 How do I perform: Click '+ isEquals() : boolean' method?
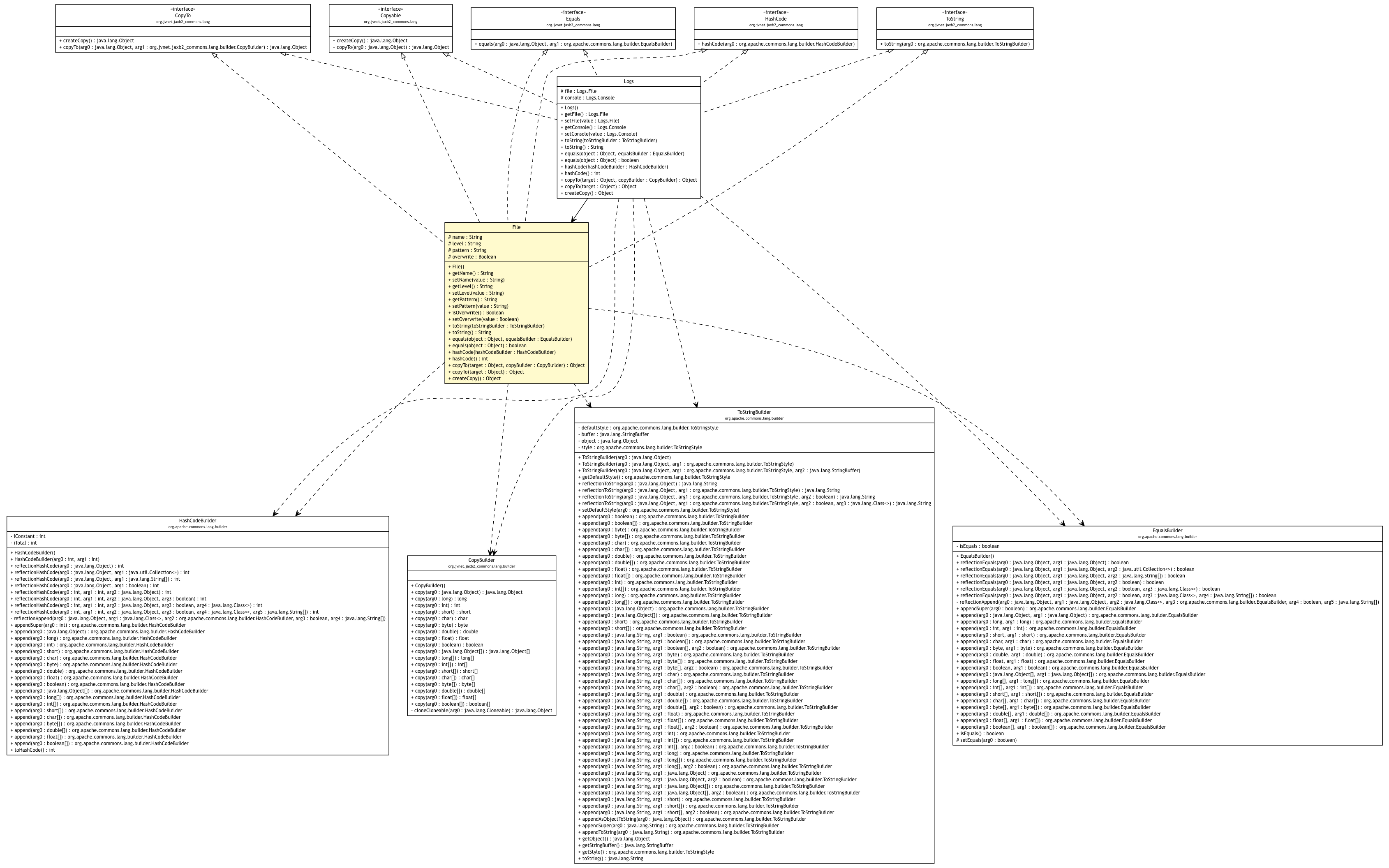pos(980,734)
